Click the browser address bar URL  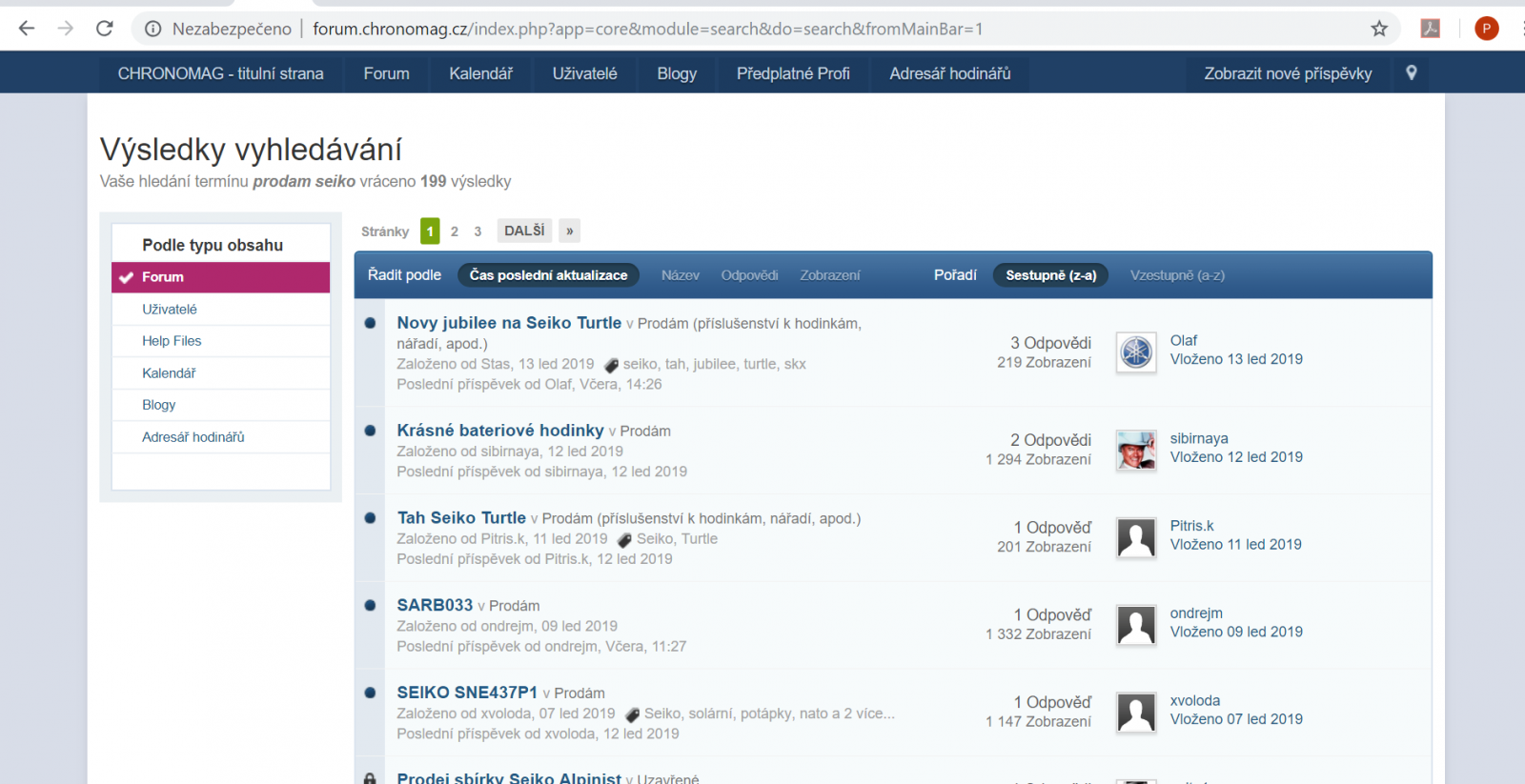(x=648, y=29)
